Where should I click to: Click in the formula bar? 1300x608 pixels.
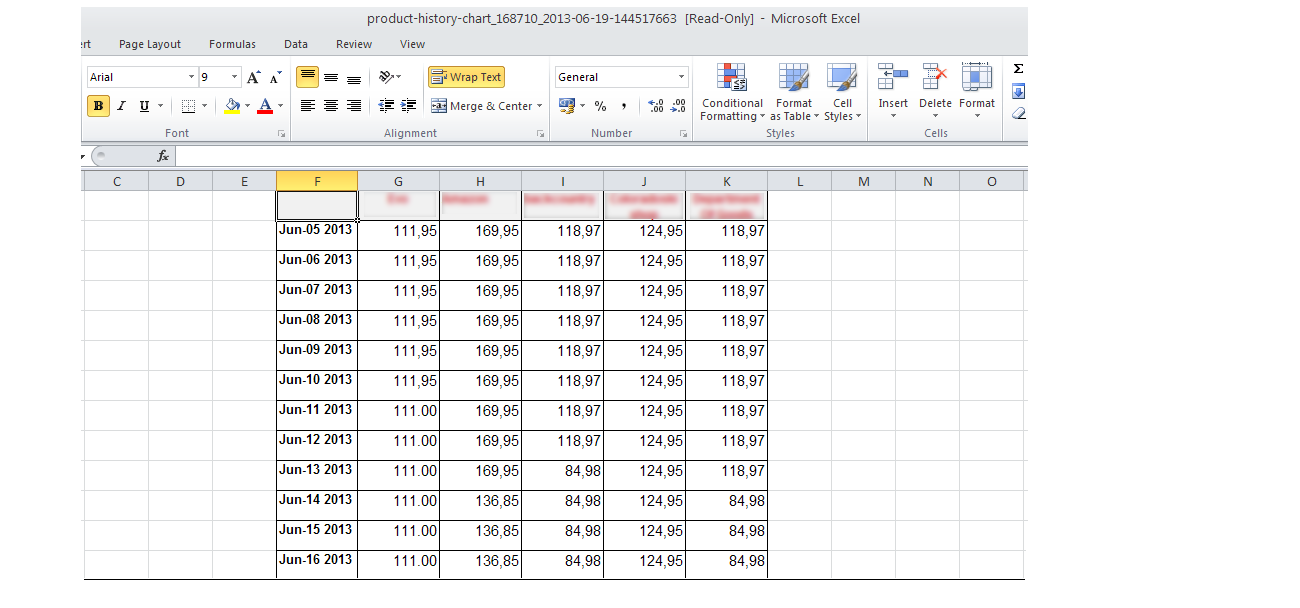click(x=600, y=156)
